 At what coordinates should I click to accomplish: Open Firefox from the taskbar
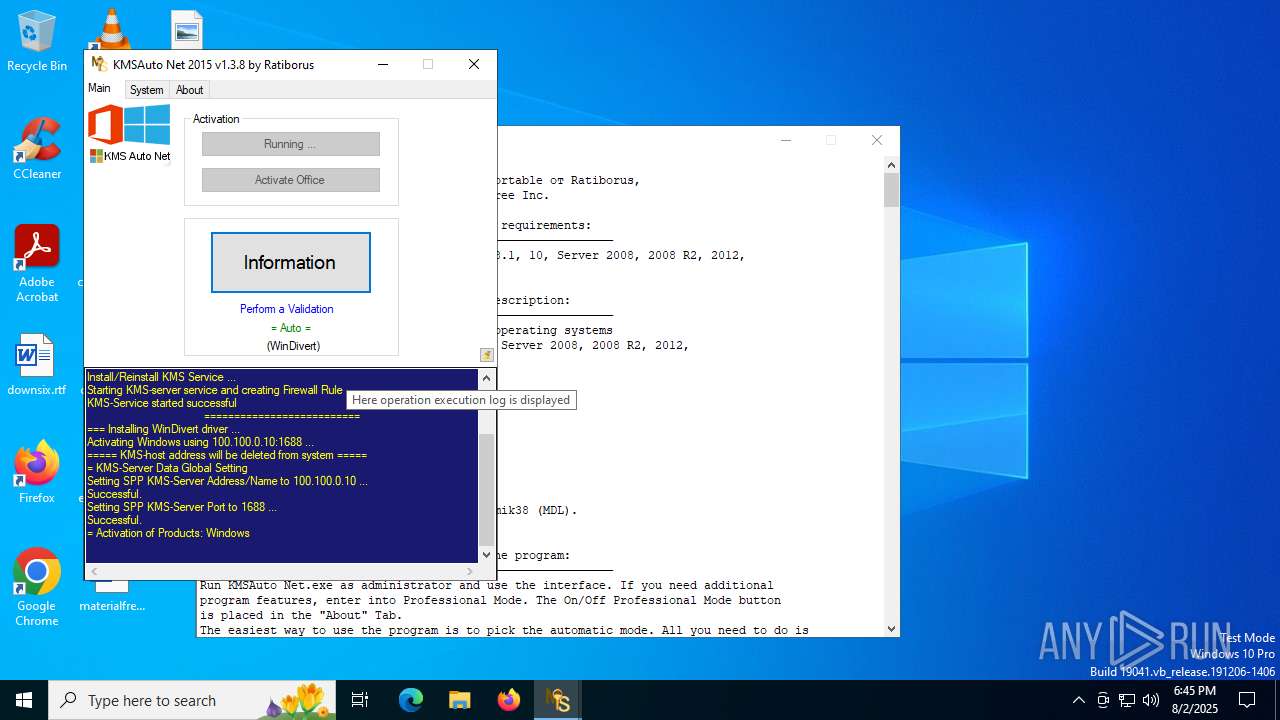[x=509, y=700]
